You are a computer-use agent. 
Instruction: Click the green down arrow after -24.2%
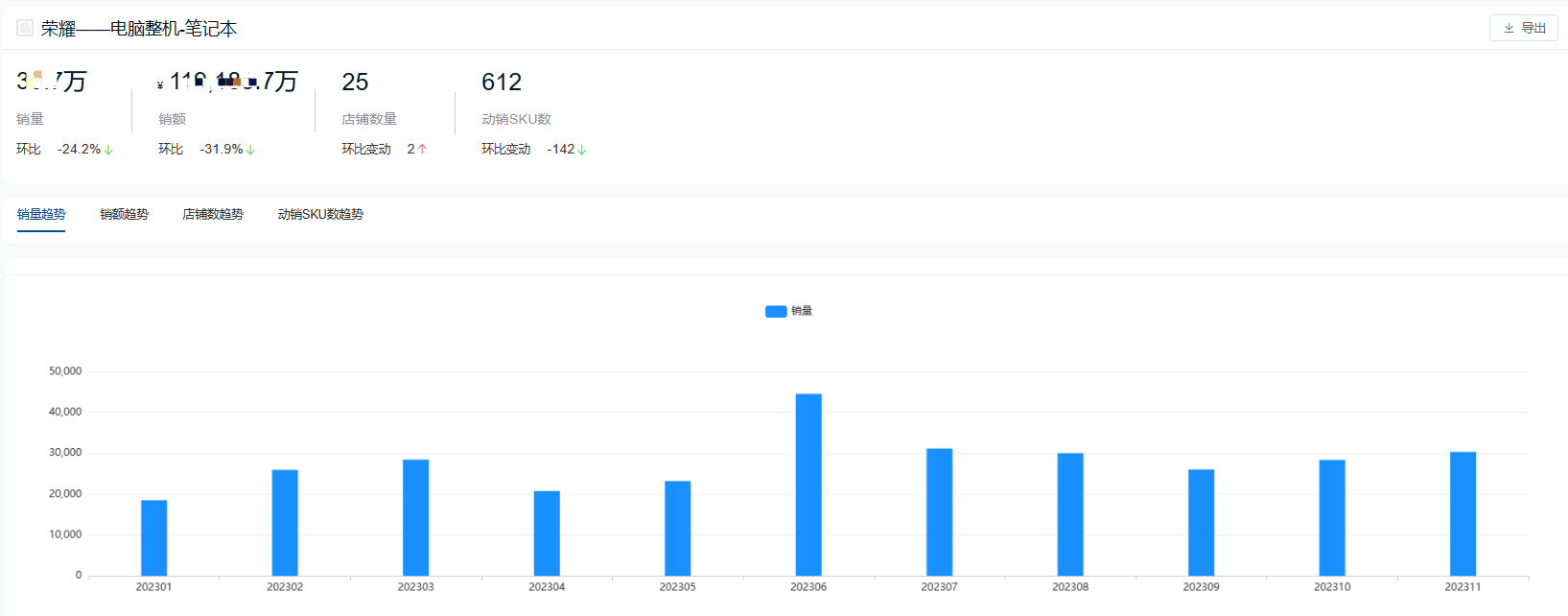point(108,150)
